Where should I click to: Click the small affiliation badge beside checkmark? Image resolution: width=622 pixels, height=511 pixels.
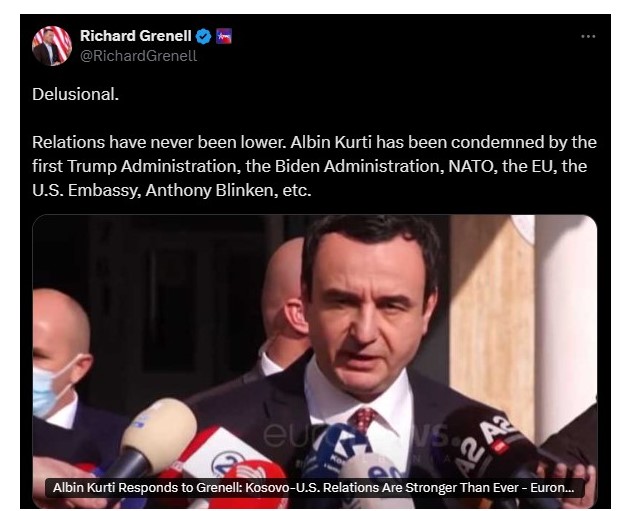[224, 36]
